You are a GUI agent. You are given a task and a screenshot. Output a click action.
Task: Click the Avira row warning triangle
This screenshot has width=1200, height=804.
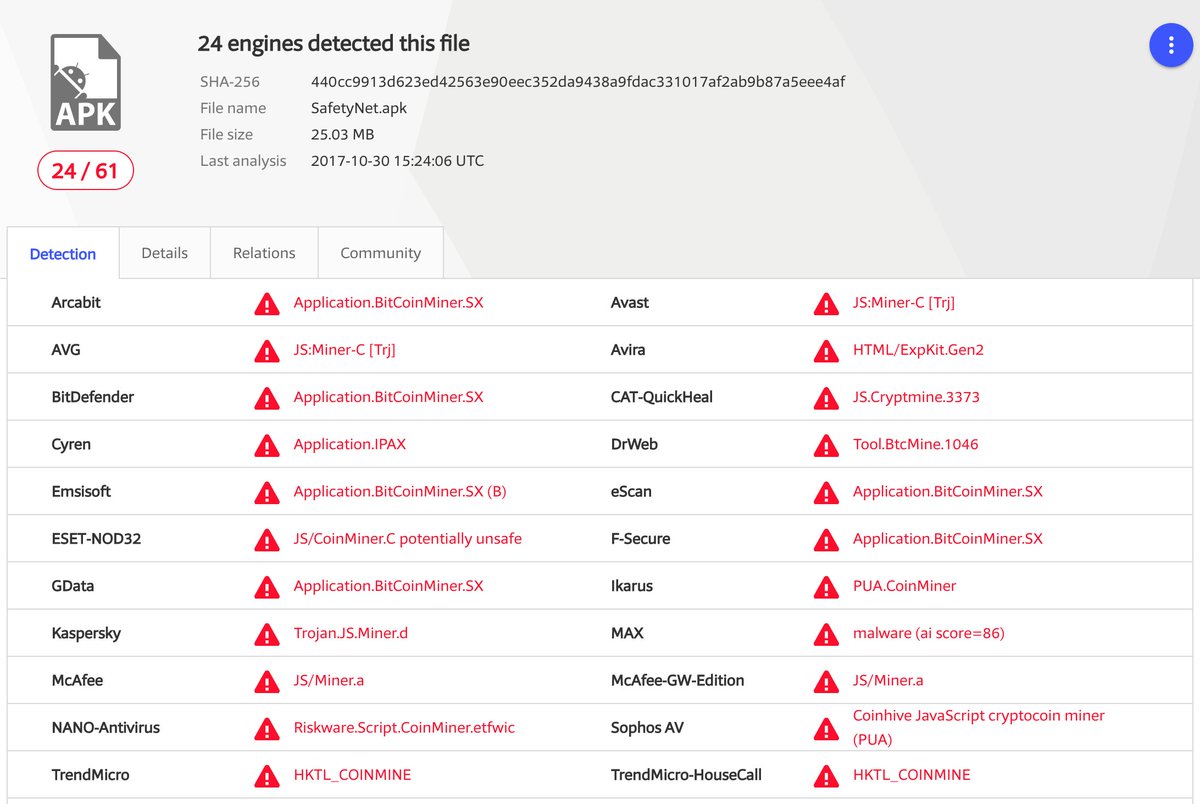[x=826, y=351]
